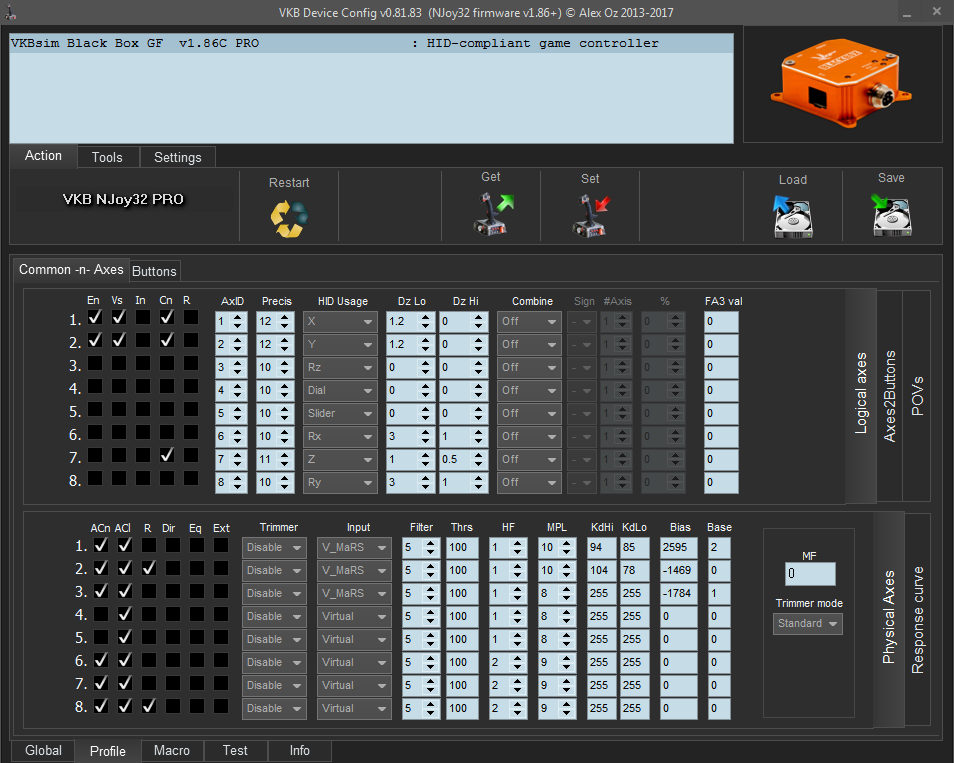Click the KdHi field showing 94
954x763 pixels.
601,548
